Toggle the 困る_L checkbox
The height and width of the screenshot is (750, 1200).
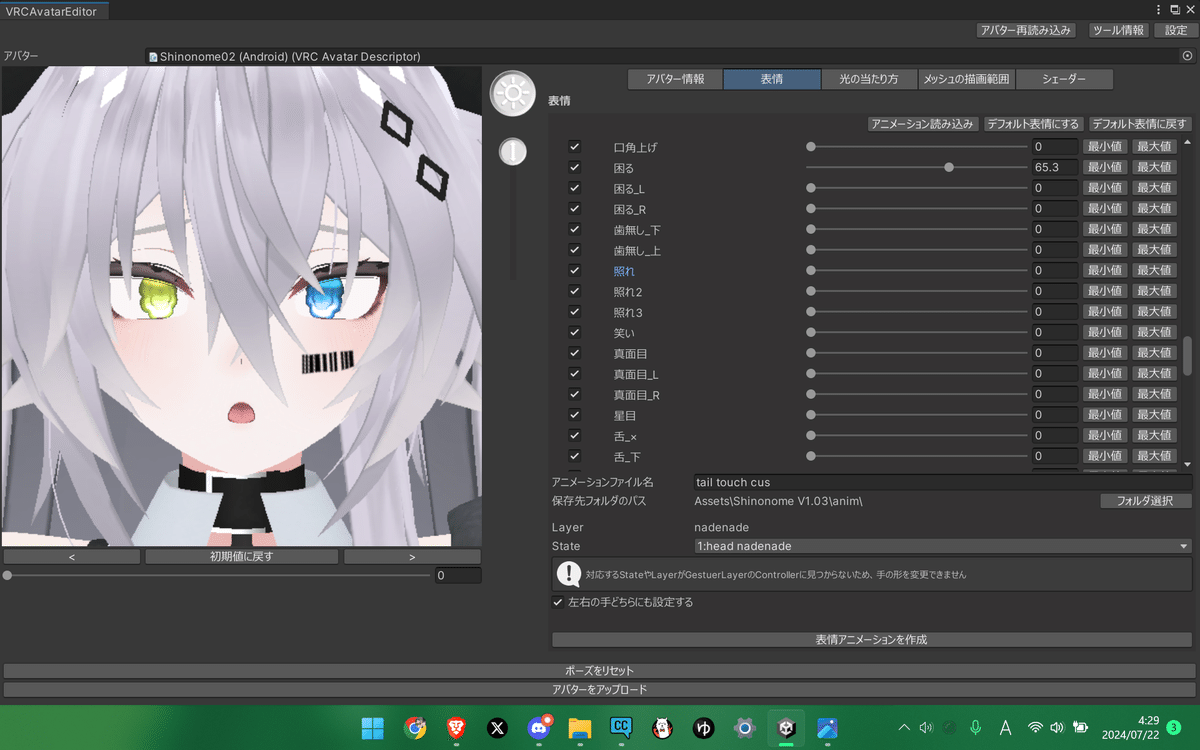tap(574, 188)
